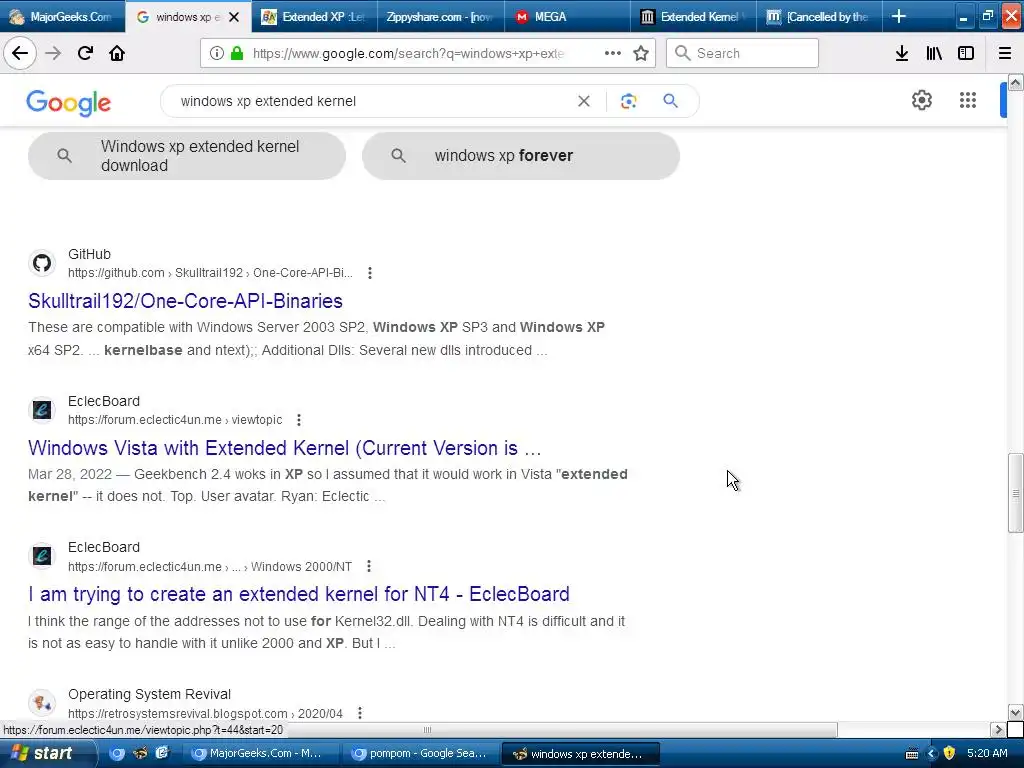This screenshot has height=768, width=1024.
Task: Open options menu for Operating System Revival result
Action: (x=359, y=713)
